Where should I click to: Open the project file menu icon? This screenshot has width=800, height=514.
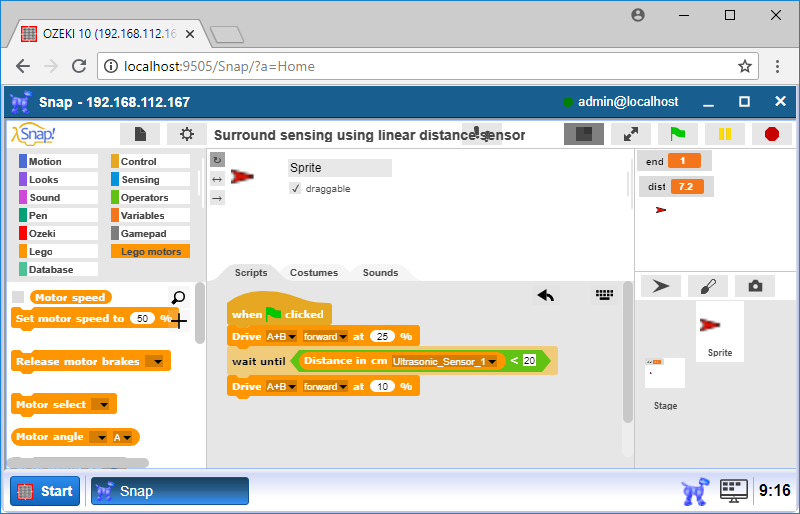pyautogui.click(x=140, y=134)
